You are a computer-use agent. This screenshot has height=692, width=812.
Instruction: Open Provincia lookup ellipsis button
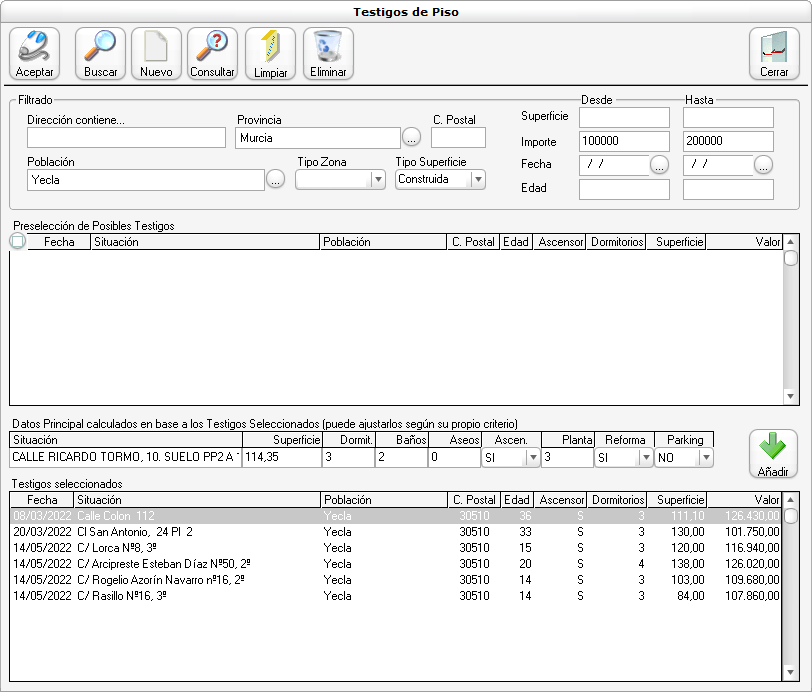click(x=412, y=137)
